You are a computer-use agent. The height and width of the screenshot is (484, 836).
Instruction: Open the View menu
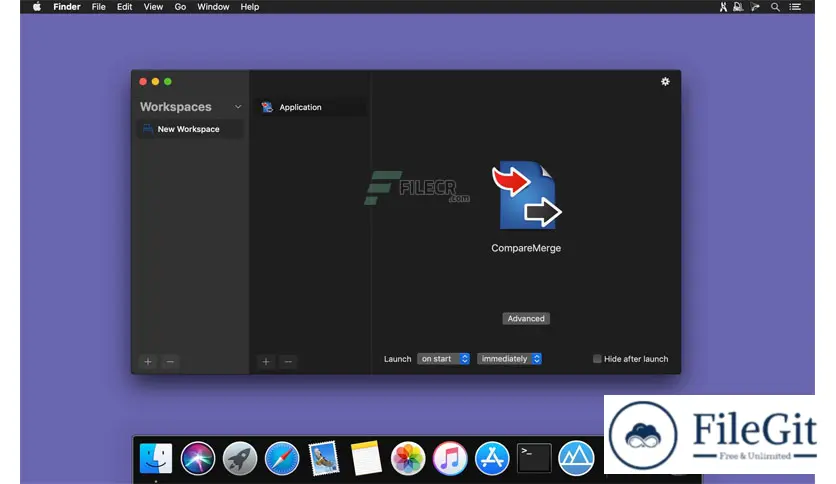coord(153,7)
